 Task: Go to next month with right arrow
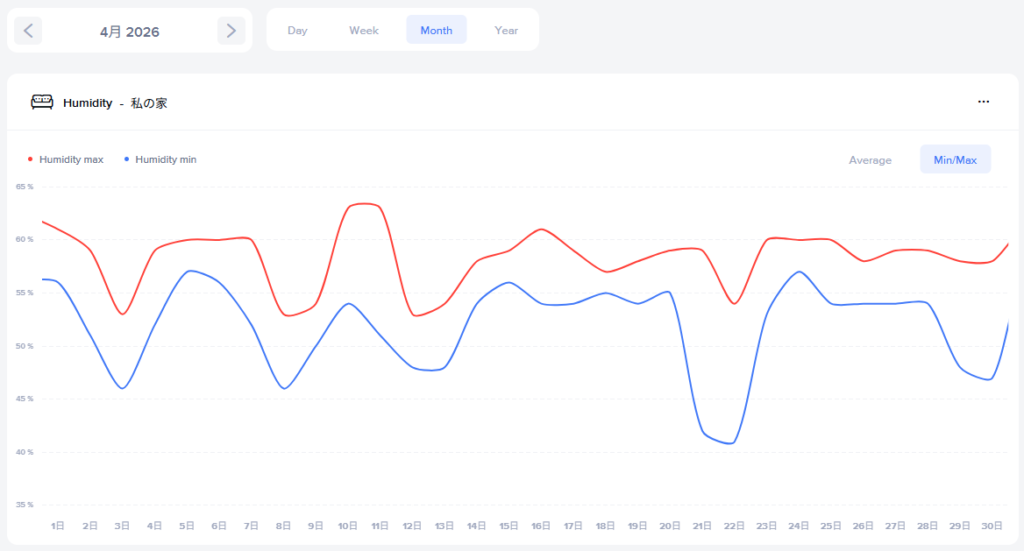[x=231, y=31]
